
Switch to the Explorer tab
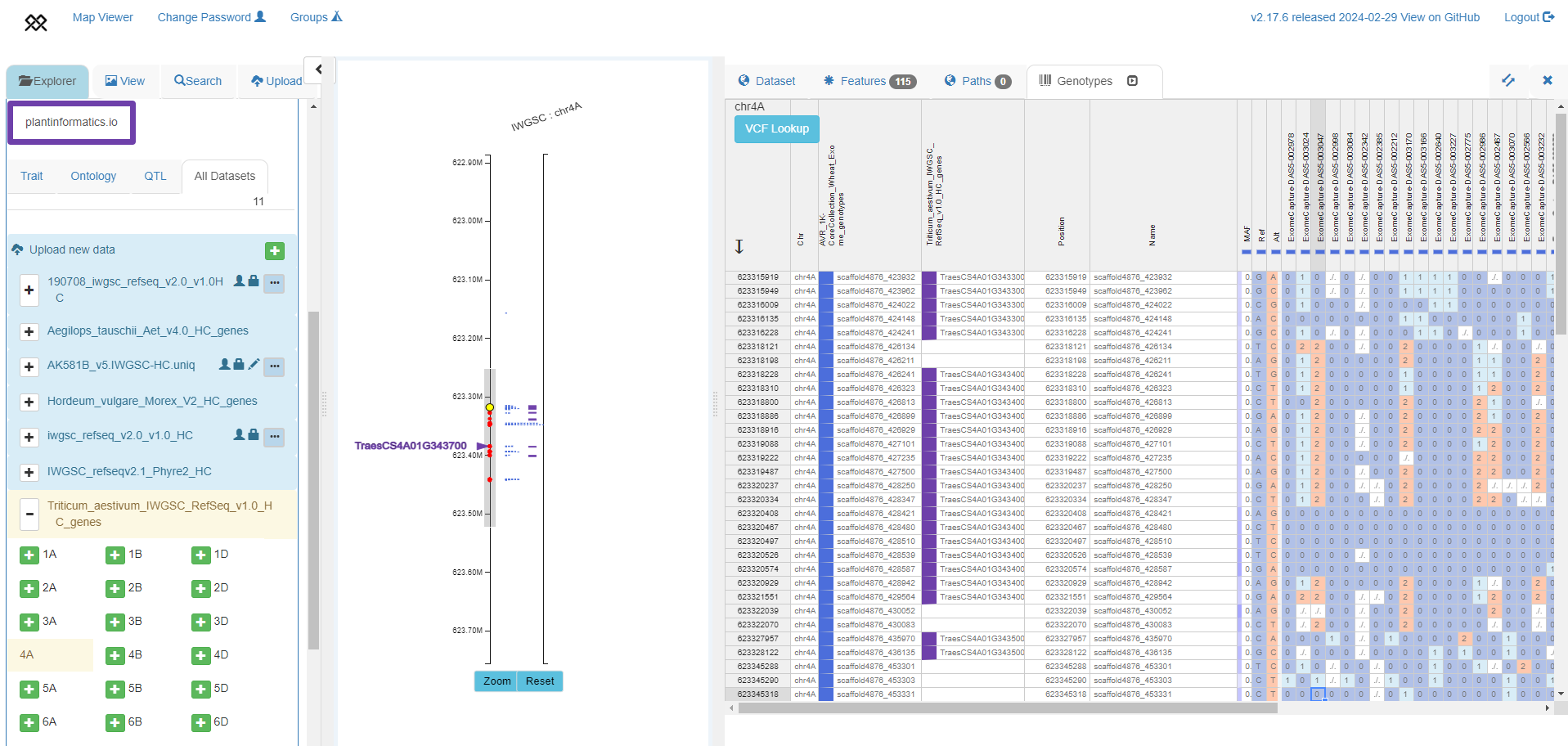(47, 81)
